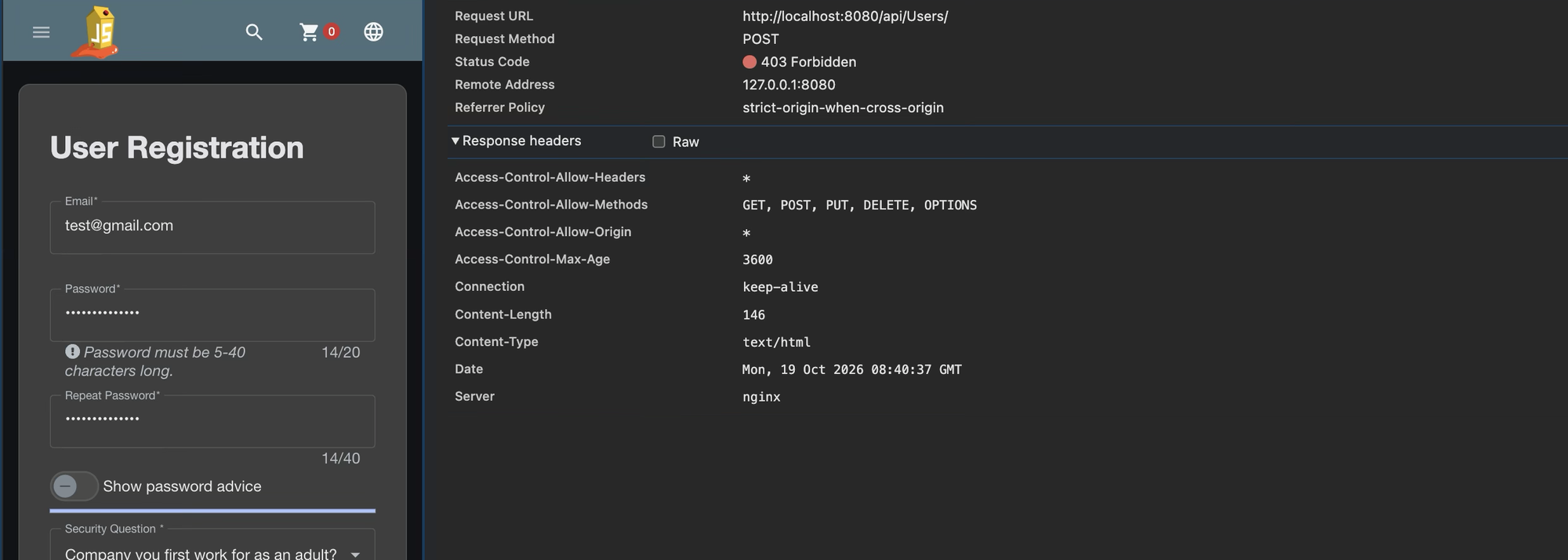The image size is (1568, 560).
Task: Click the Content-Length value 146
Action: click(753, 315)
